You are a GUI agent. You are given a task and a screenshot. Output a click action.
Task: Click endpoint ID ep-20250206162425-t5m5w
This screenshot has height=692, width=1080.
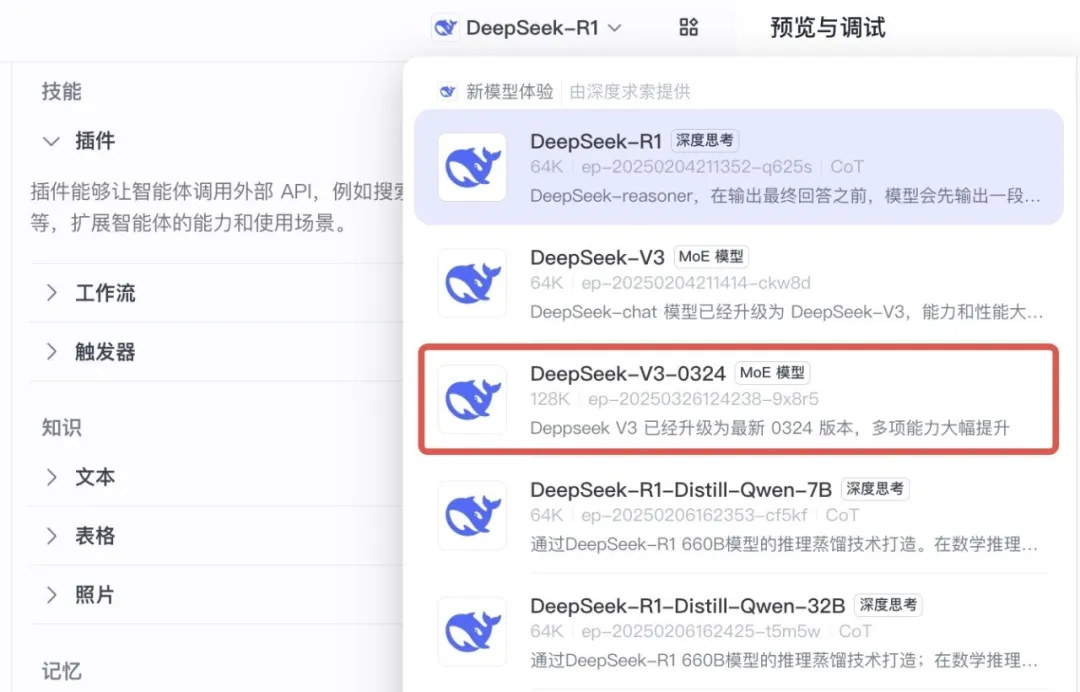(700, 631)
